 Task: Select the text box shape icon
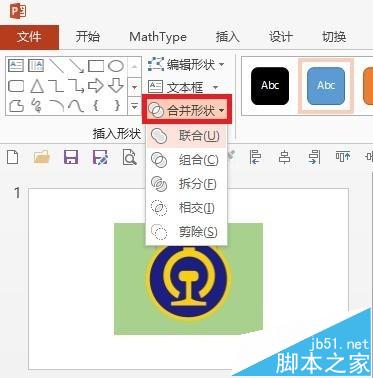[x=16, y=65]
